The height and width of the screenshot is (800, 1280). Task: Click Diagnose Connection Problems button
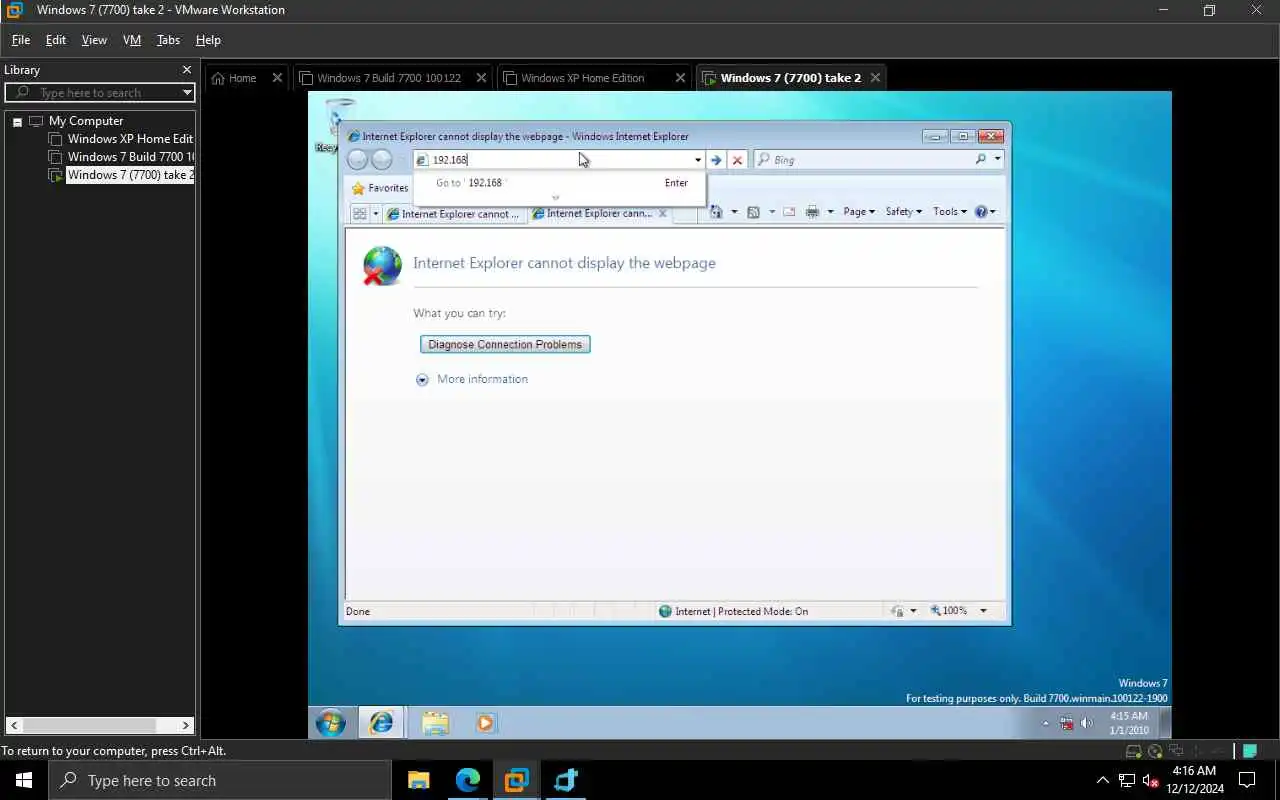coord(505,344)
